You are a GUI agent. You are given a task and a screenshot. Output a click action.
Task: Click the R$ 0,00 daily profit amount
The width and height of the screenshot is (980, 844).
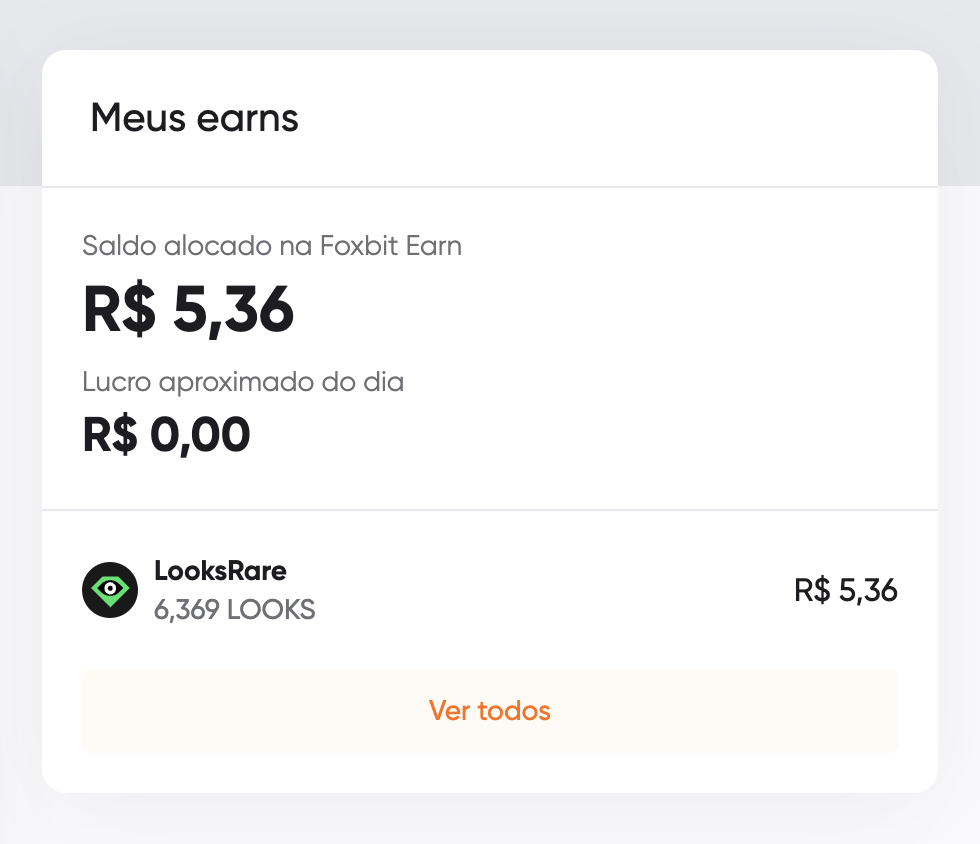166,435
